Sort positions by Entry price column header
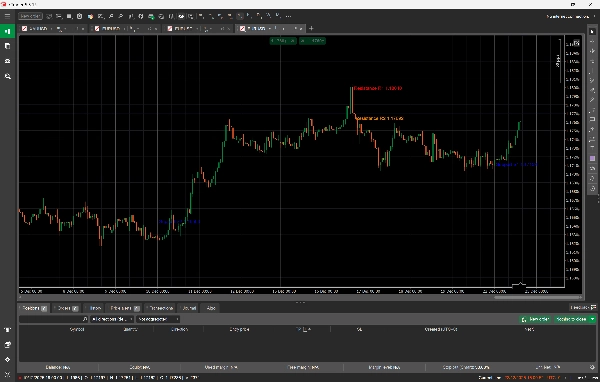The width and height of the screenshot is (600, 382). 240,330
